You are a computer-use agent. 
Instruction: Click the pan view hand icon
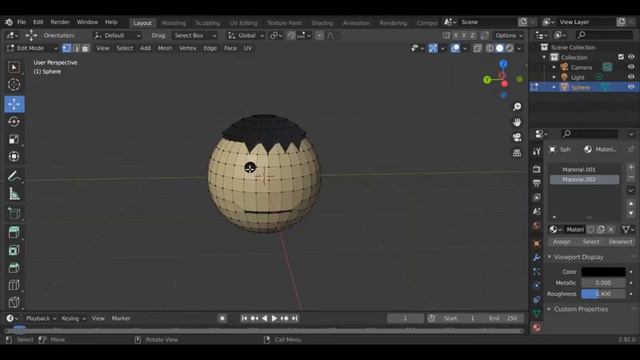tap(517, 122)
